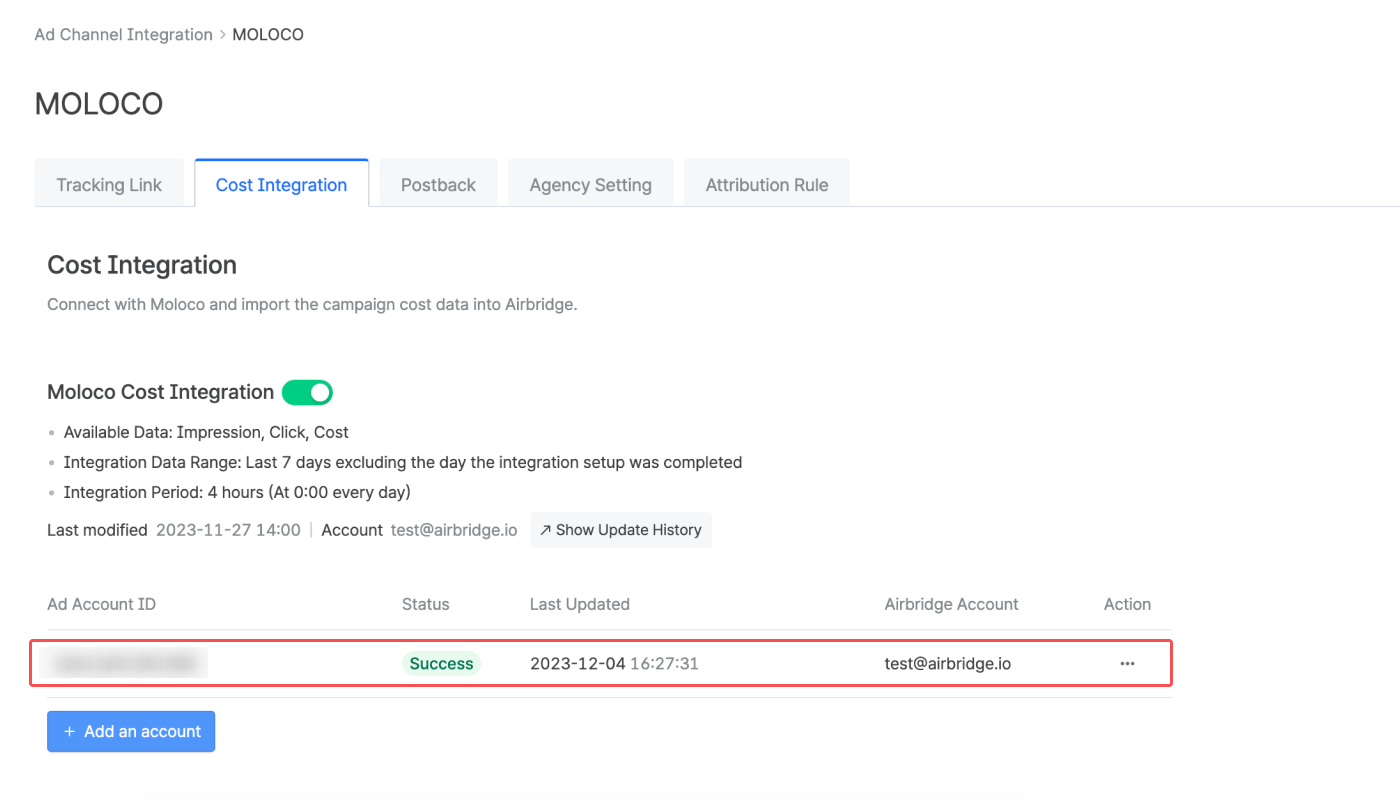Click the Integration Data Range bullet line

[x=403, y=462]
